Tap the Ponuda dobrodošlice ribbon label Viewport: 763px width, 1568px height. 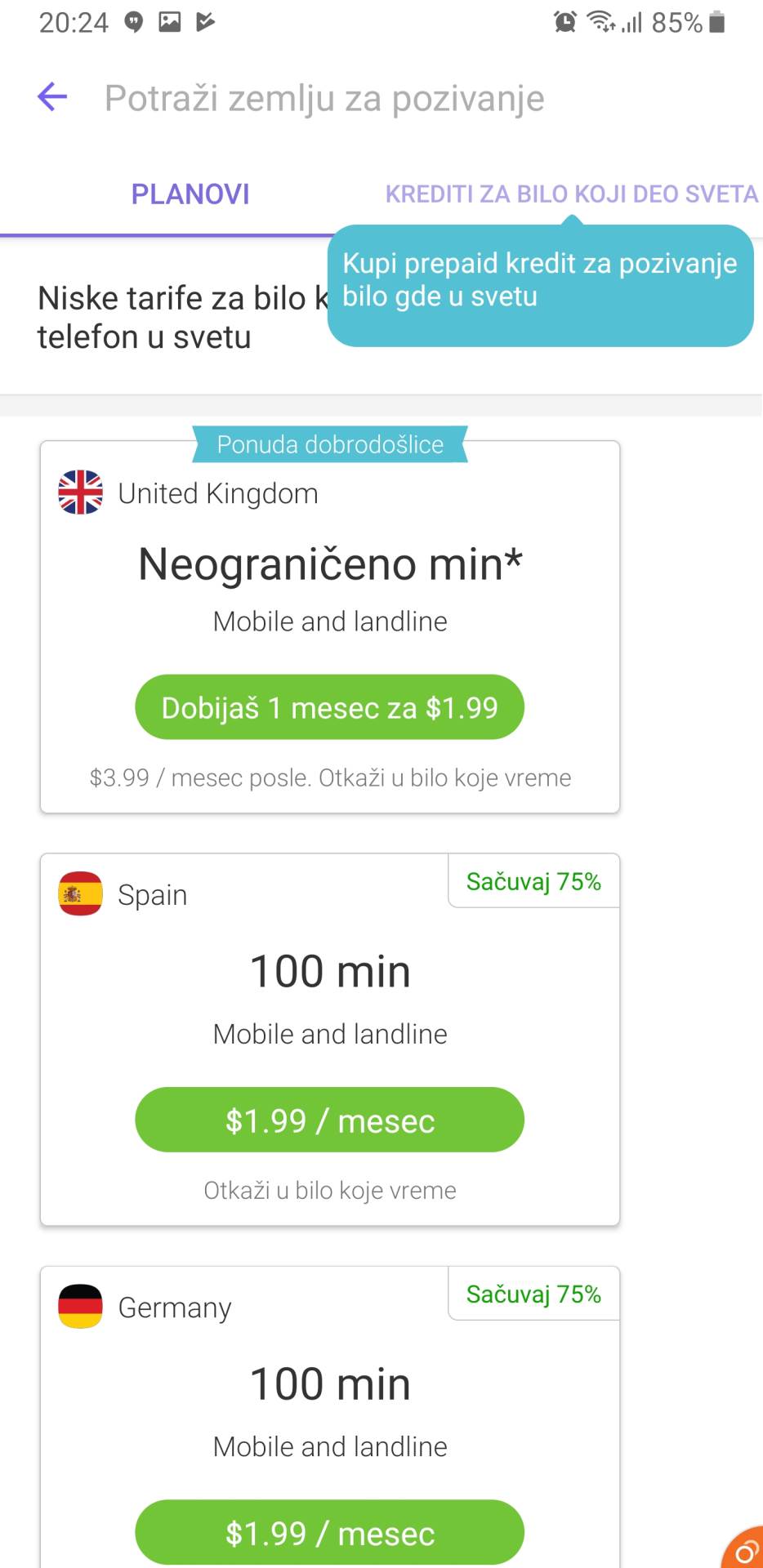(x=330, y=444)
